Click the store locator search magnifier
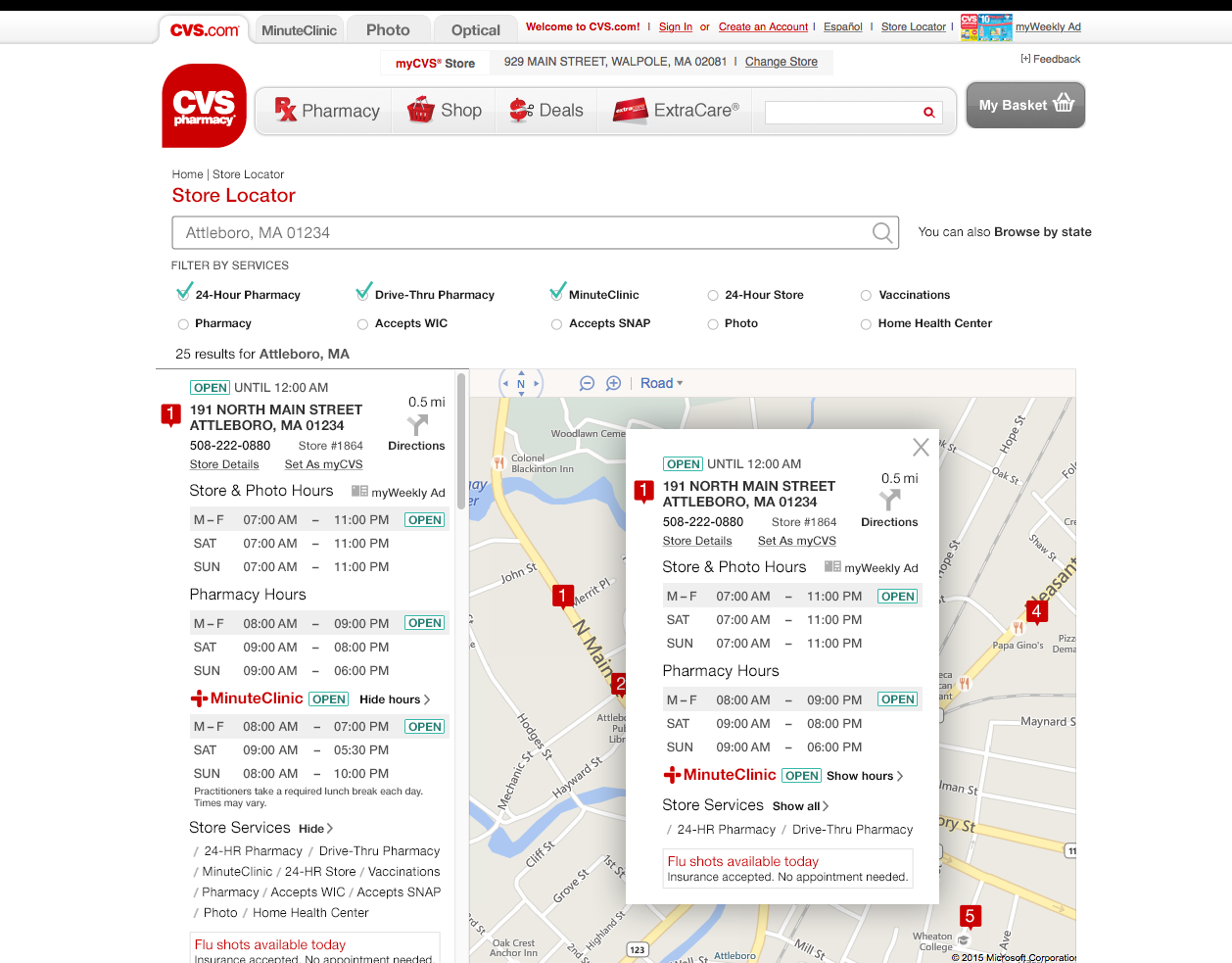The width and height of the screenshot is (1232, 963). click(882, 232)
